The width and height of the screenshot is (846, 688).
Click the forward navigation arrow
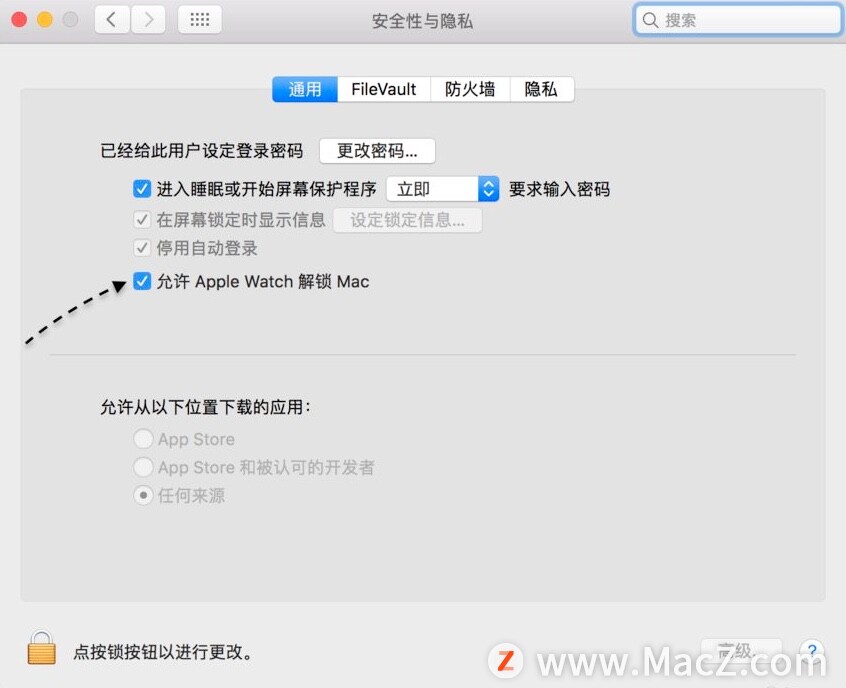coord(148,20)
